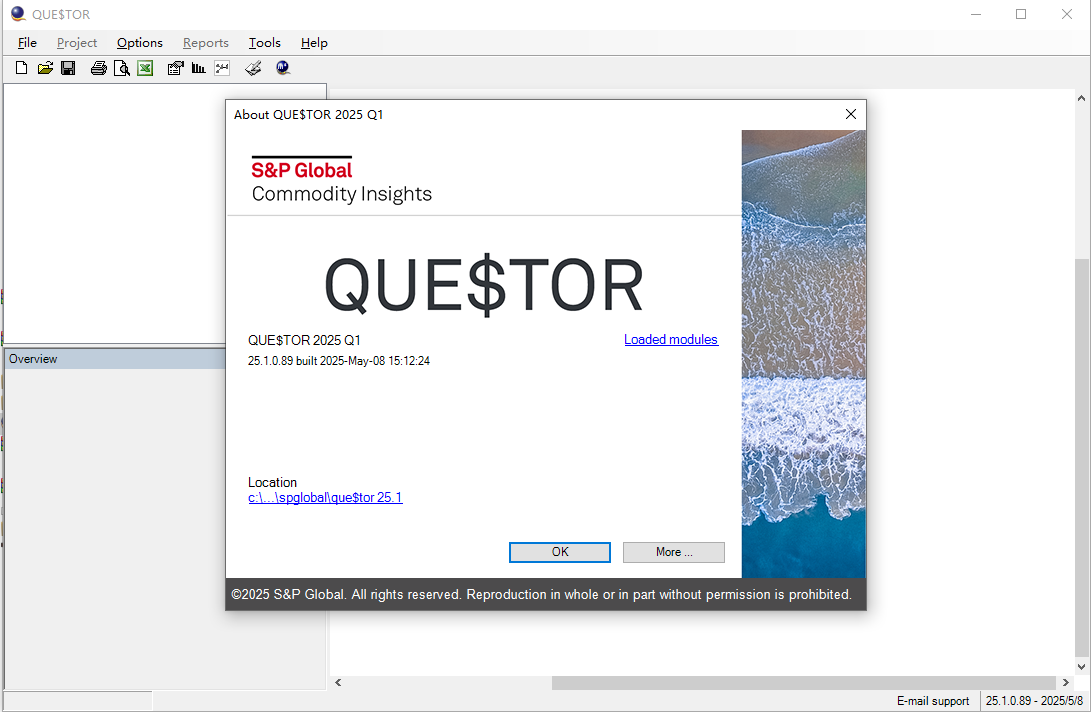Click the schematic diagram toolbar icon

click(222, 68)
